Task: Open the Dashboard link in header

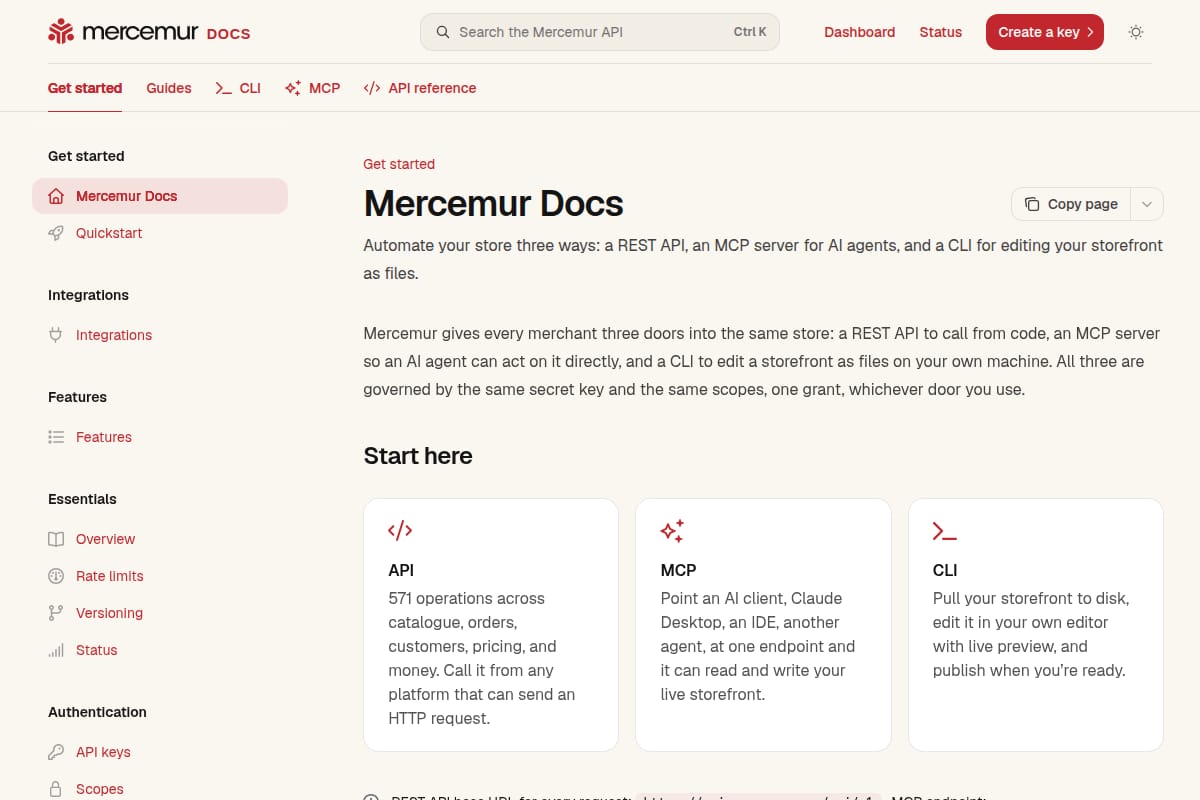Action: (860, 32)
